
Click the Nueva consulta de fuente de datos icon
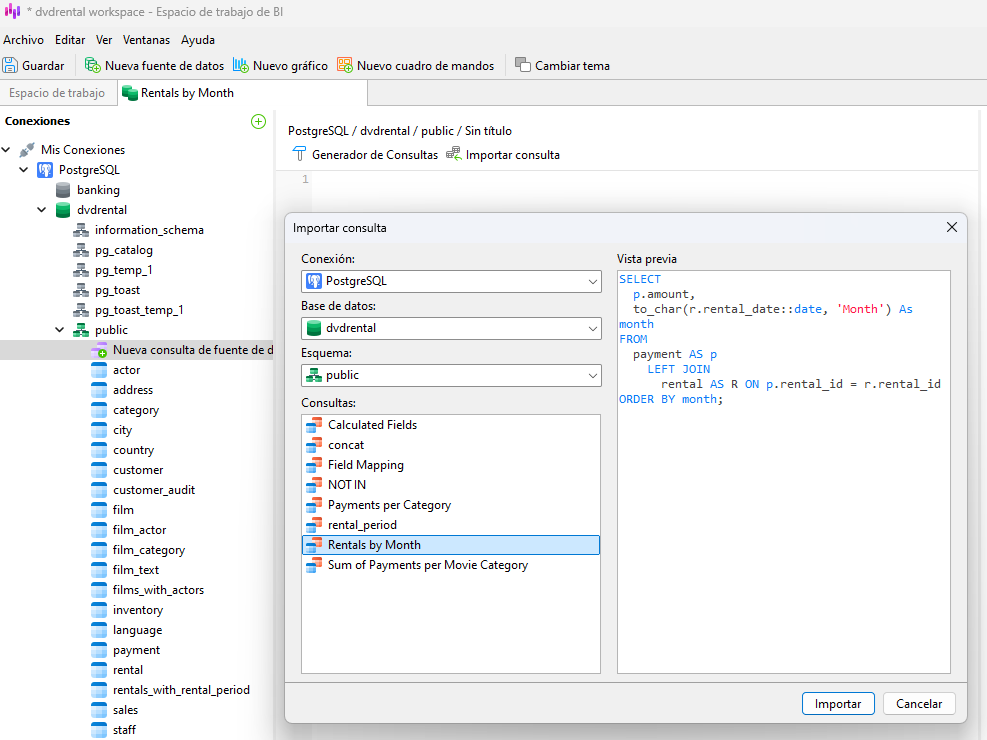coord(99,350)
